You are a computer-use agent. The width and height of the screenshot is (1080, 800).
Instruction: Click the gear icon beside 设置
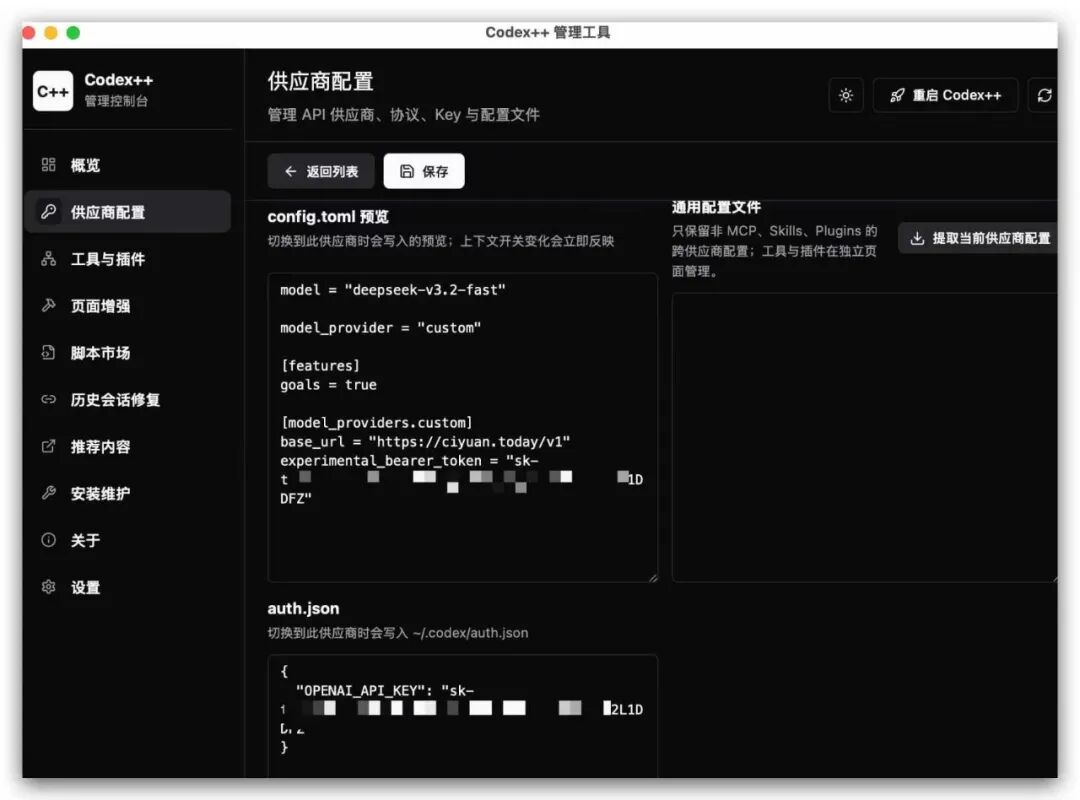(48, 586)
